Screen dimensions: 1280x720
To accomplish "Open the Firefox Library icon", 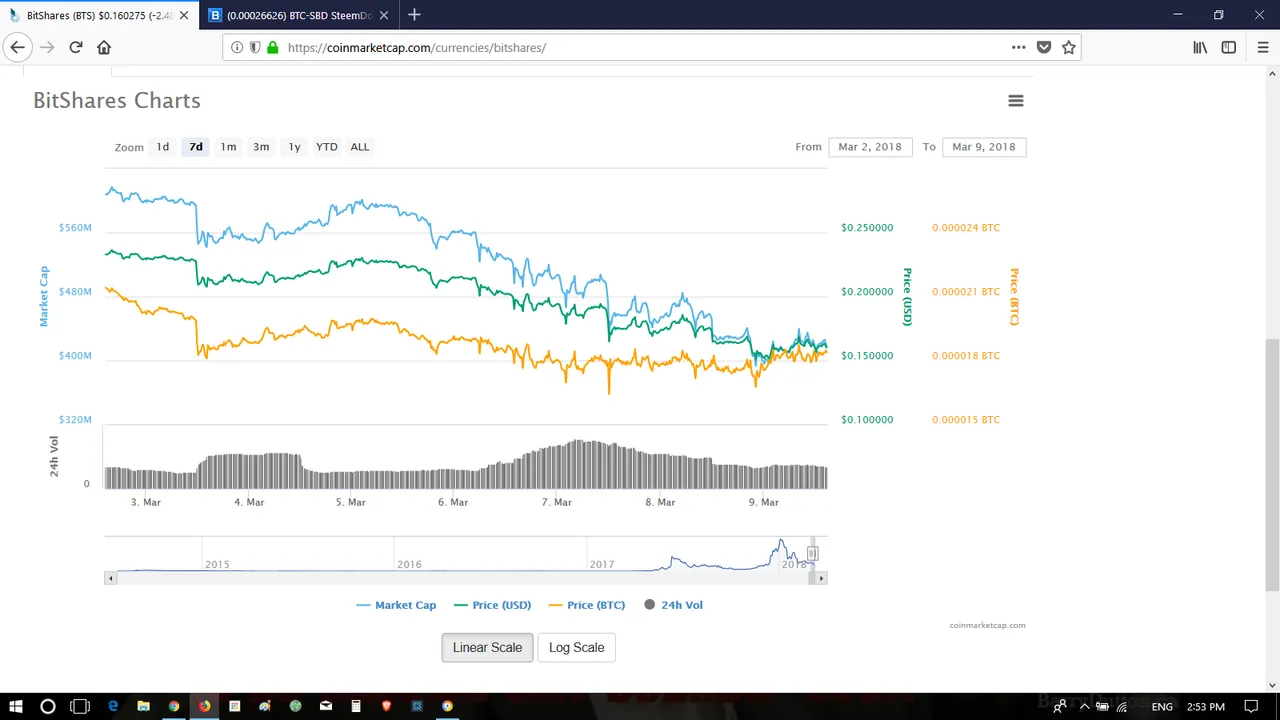I will point(1200,47).
